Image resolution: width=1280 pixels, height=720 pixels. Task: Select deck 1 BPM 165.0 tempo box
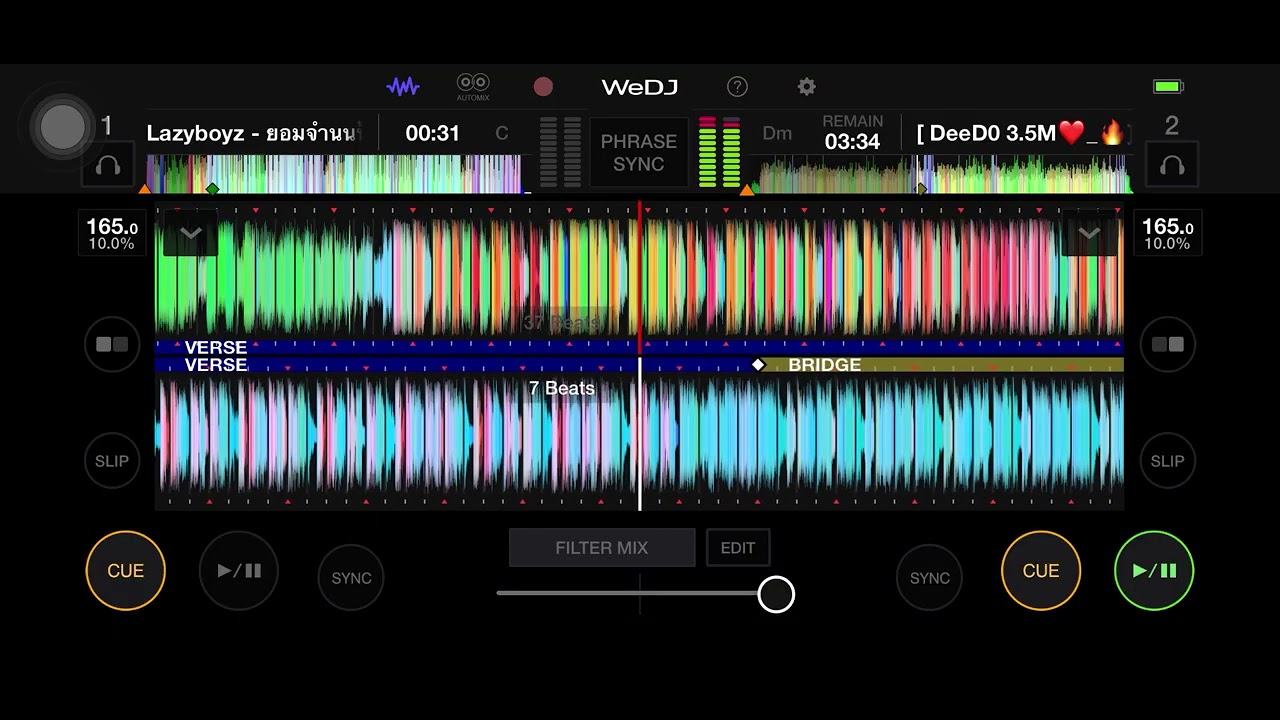point(112,234)
